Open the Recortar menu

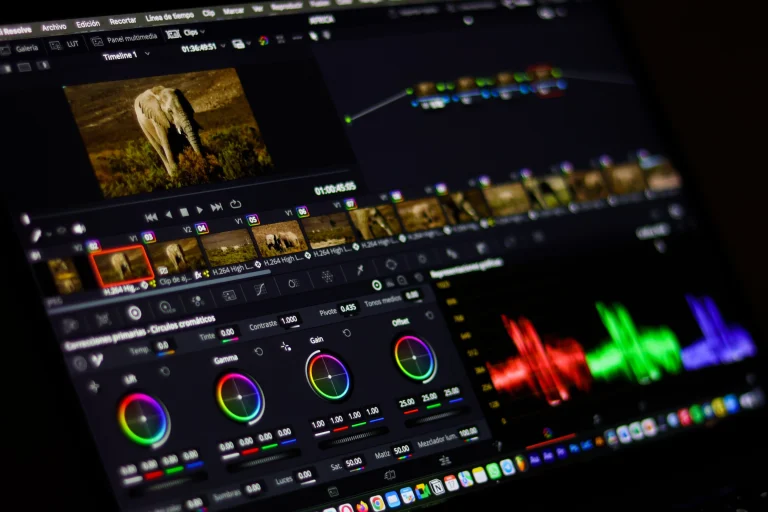pyautogui.click(x=122, y=21)
